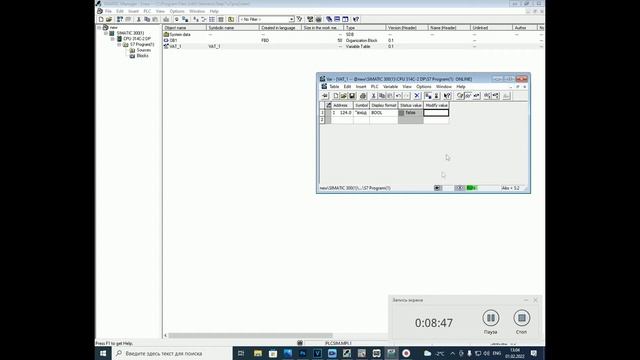This screenshot has width=640, height=360.
Task: Click help question-arrow icon in VAT toolbar
Action: click(447, 96)
